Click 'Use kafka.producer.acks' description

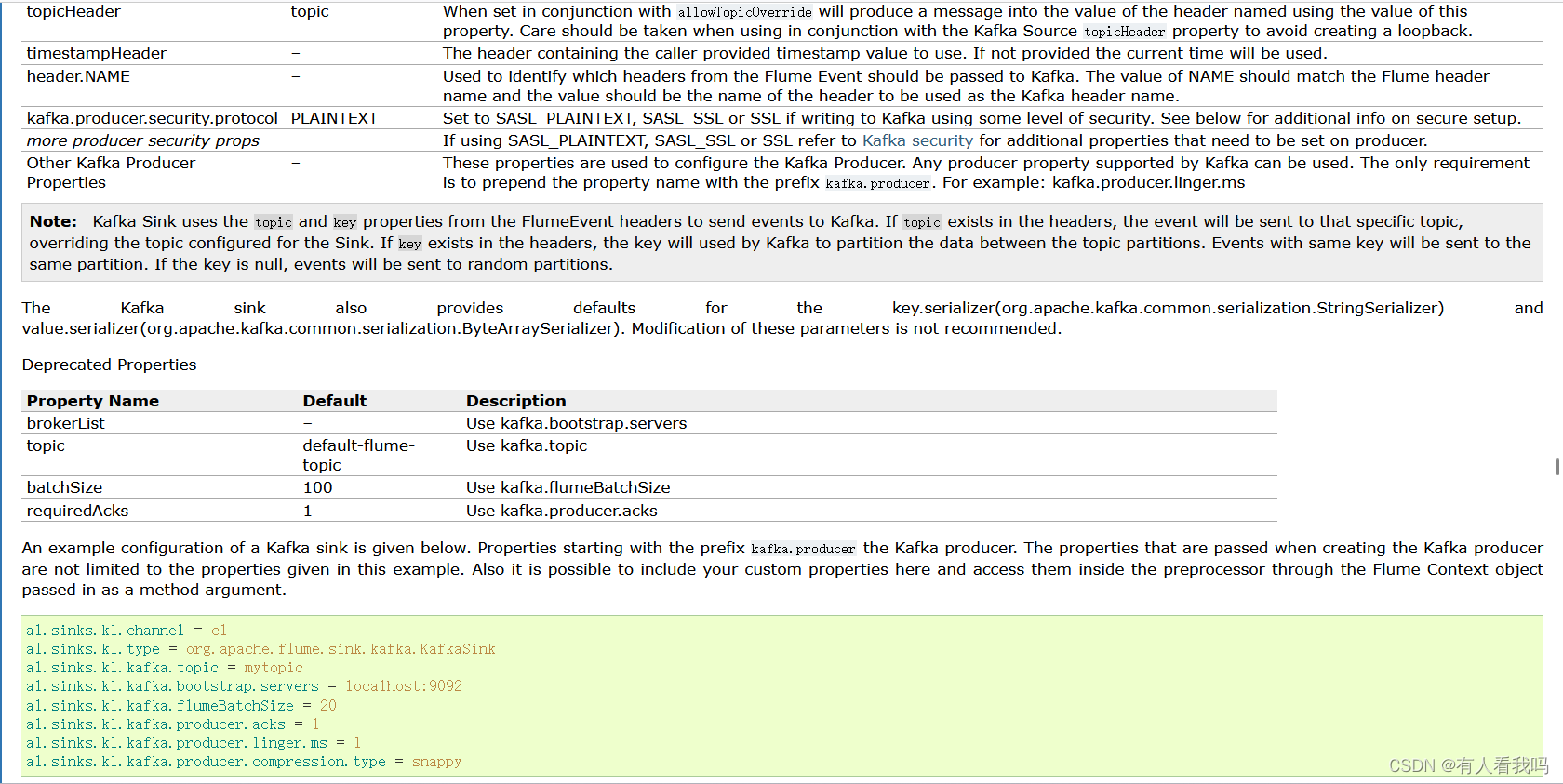coord(561,511)
